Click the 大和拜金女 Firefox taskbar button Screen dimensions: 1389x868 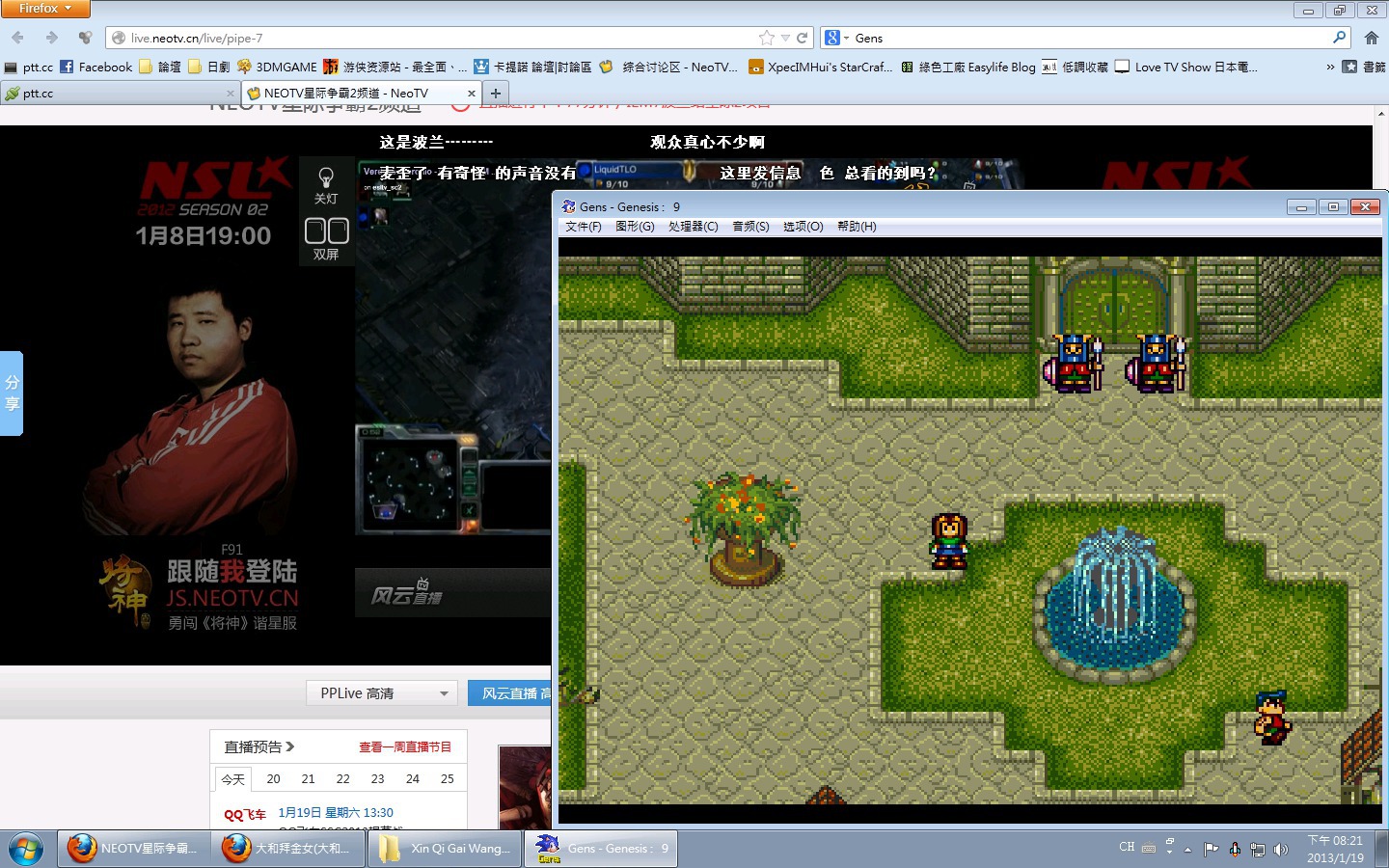tap(288, 849)
